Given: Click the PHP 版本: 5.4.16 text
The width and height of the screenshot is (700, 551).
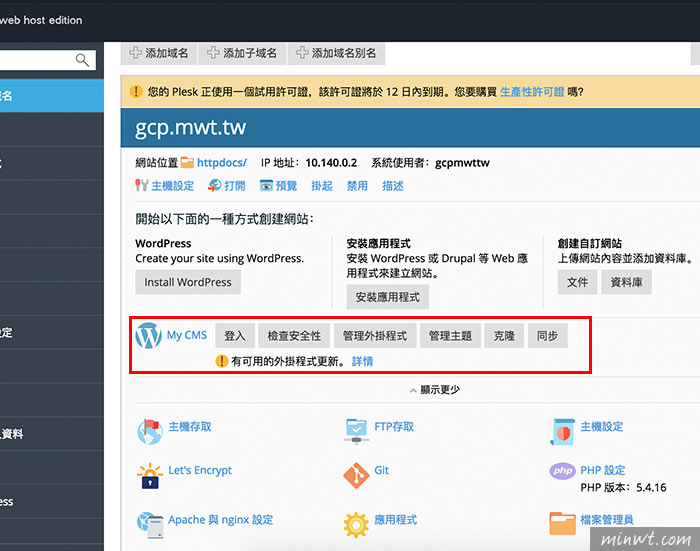Looking at the screenshot, I should [623, 487].
